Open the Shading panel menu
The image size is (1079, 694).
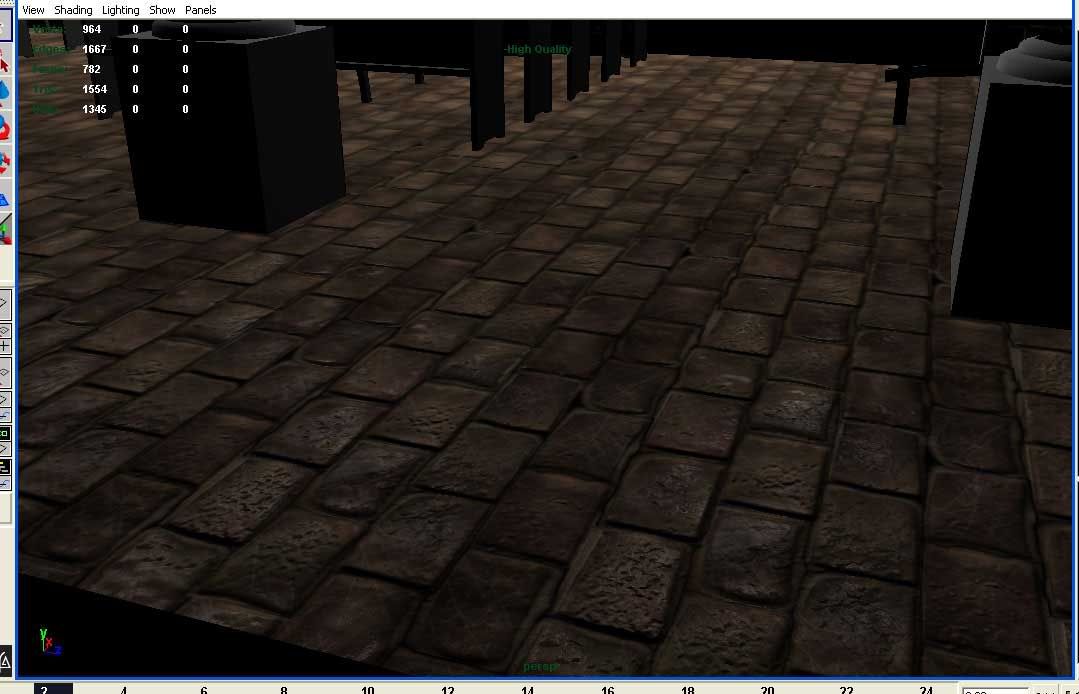[x=73, y=10]
